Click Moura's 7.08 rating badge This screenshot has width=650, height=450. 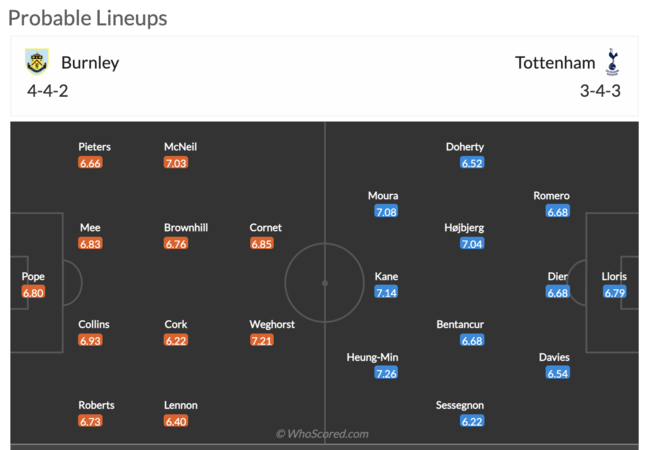coord(386,212)
